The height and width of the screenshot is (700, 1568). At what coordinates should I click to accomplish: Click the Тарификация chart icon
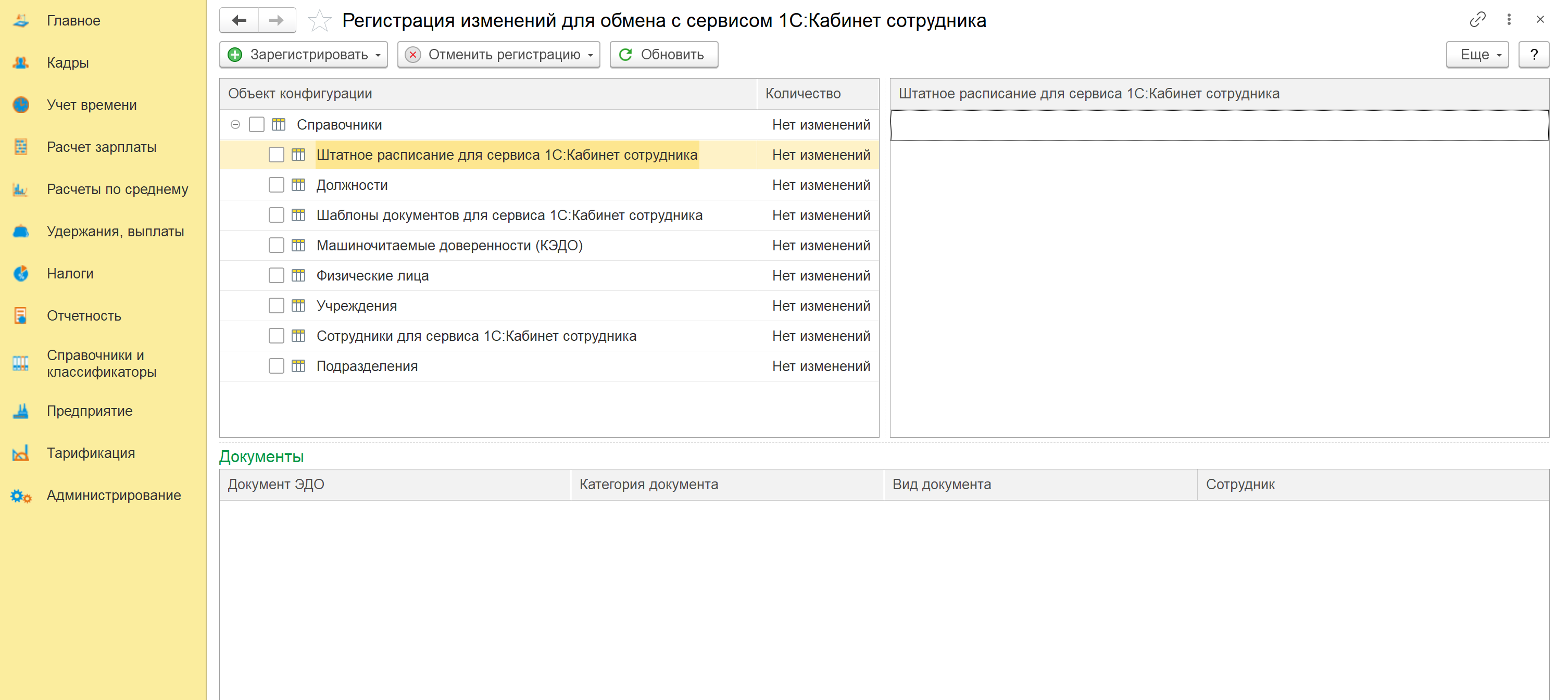point(21,453)
